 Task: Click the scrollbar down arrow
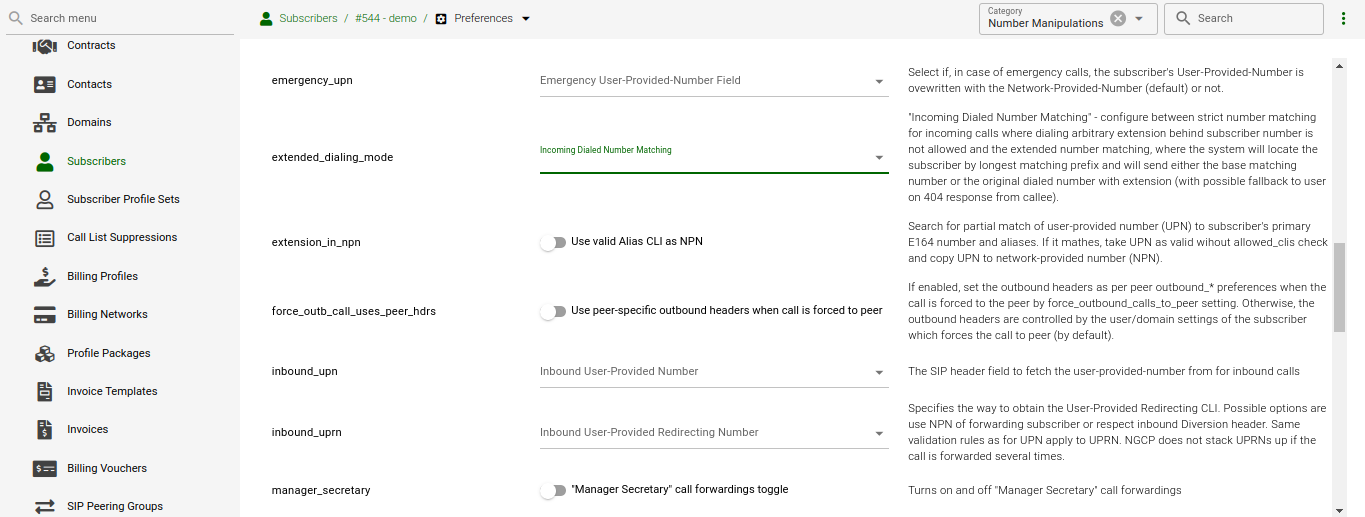[x=1340, y=510]
